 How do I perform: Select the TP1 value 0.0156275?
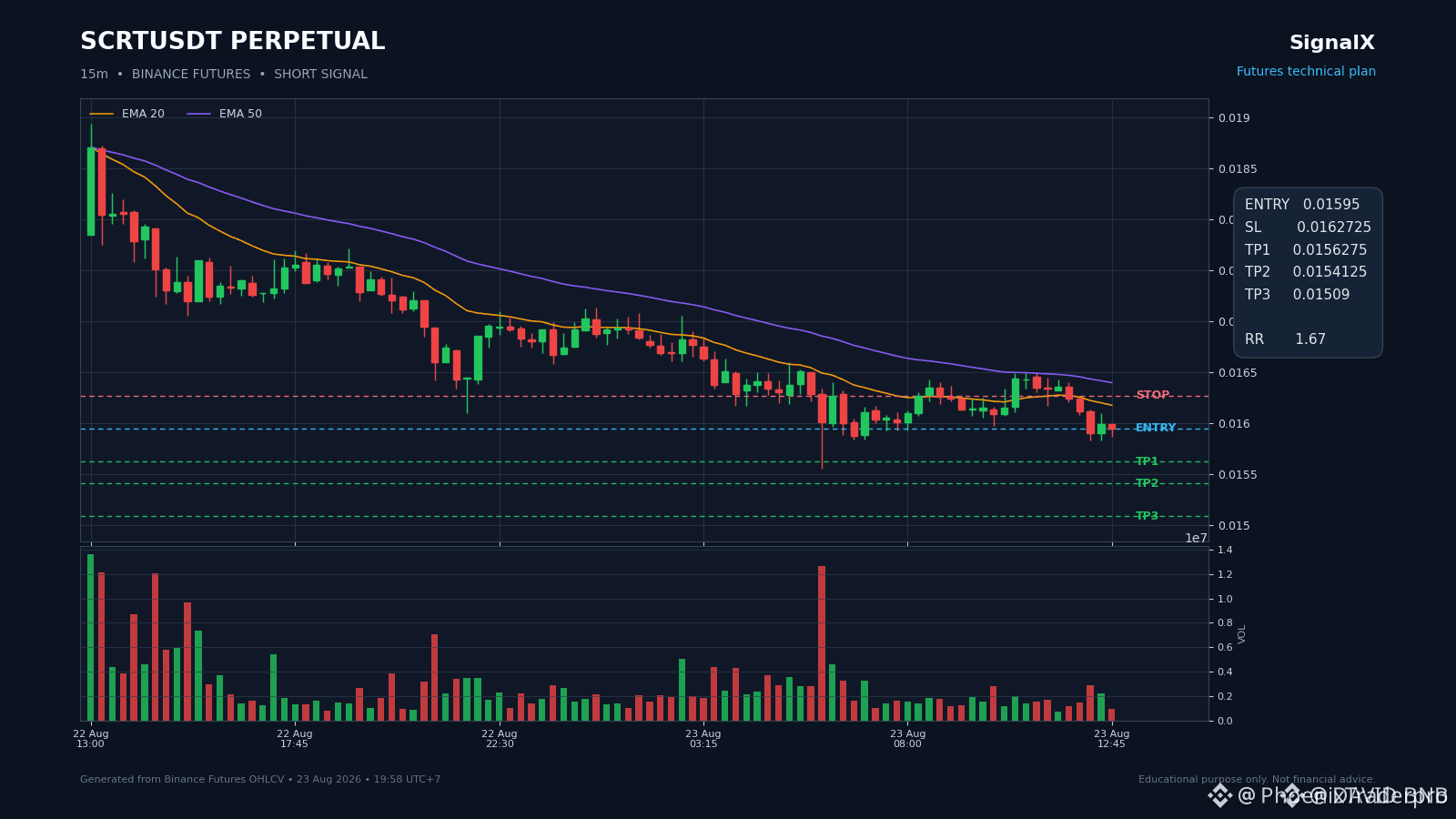[x=1330, y=250]
